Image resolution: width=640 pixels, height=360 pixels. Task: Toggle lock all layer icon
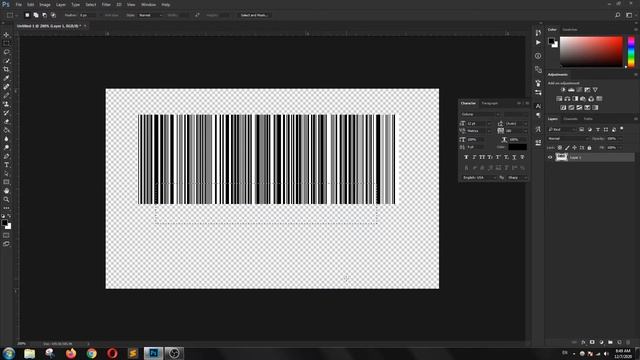coord(589,148)
